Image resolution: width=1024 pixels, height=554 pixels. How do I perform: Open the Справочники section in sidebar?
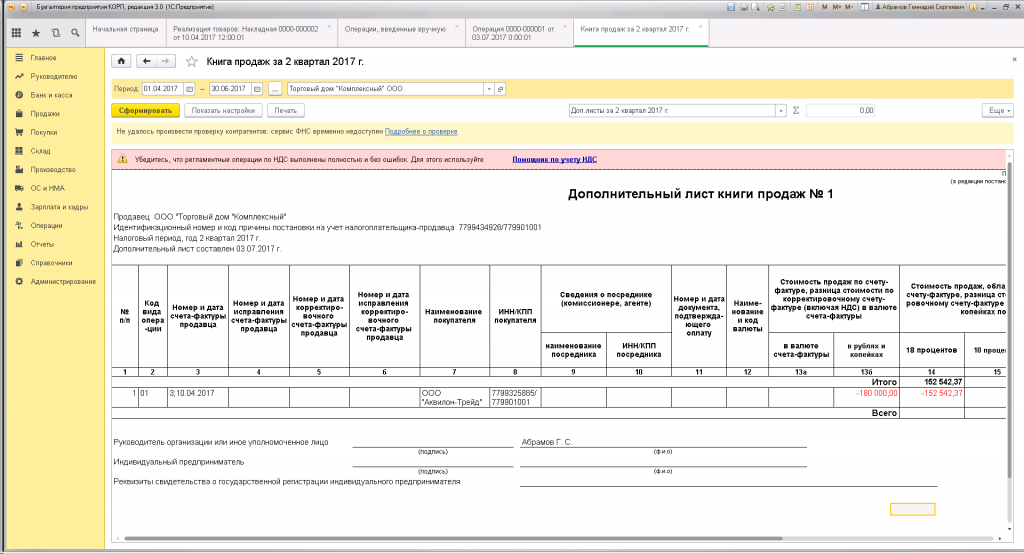click(x=51, y=263)
